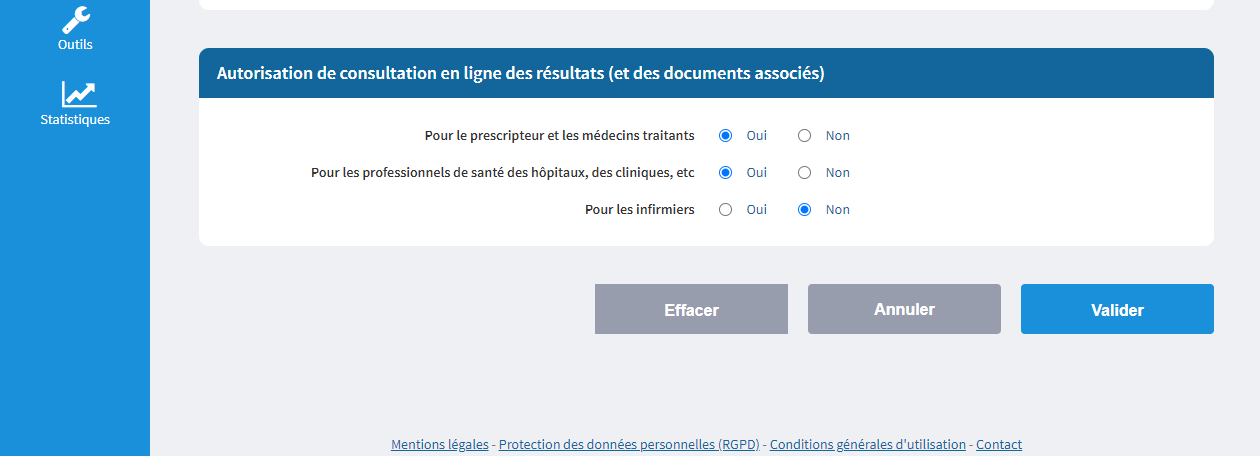Set Non for infirmiers access
Screen dimensions: 1260x456
pyautogui.click(x=805, y=210)
